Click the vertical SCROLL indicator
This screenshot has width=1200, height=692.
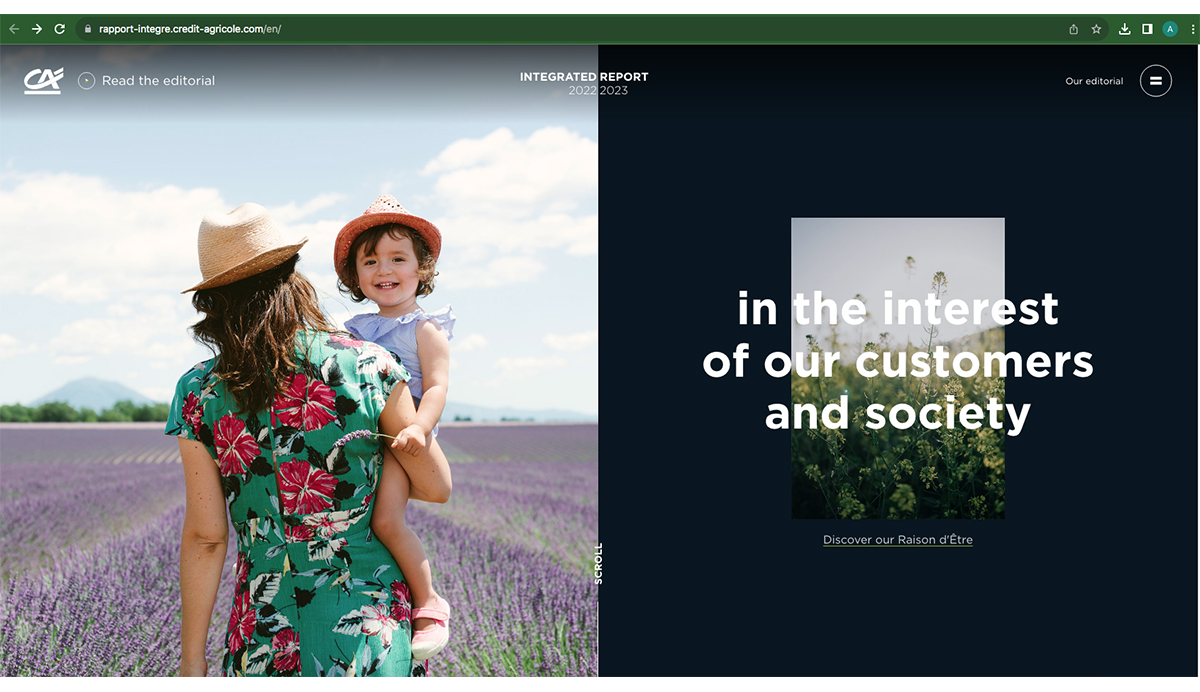(599, 563)
